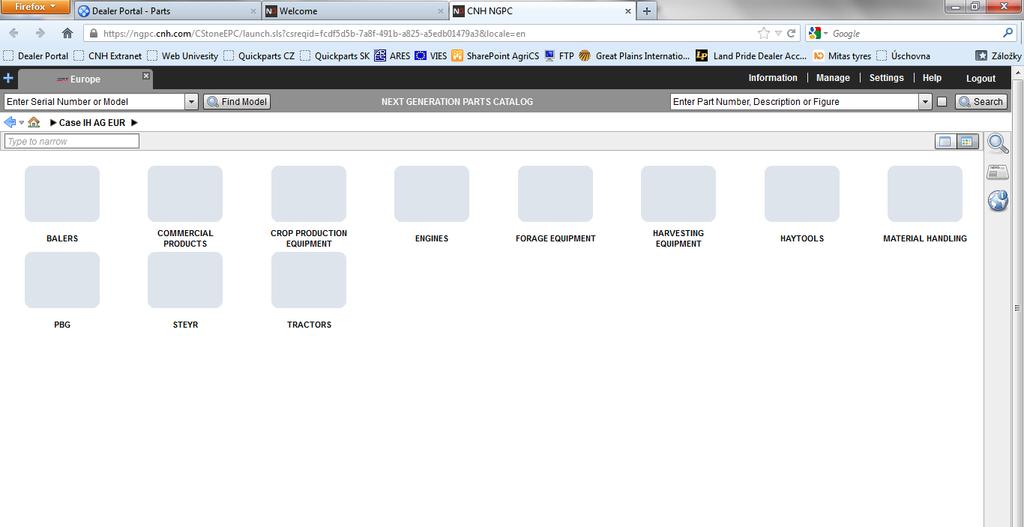Open FORAGE EQUIPMENT category tile
This screenshot has width=1024, height=527.
555,193
